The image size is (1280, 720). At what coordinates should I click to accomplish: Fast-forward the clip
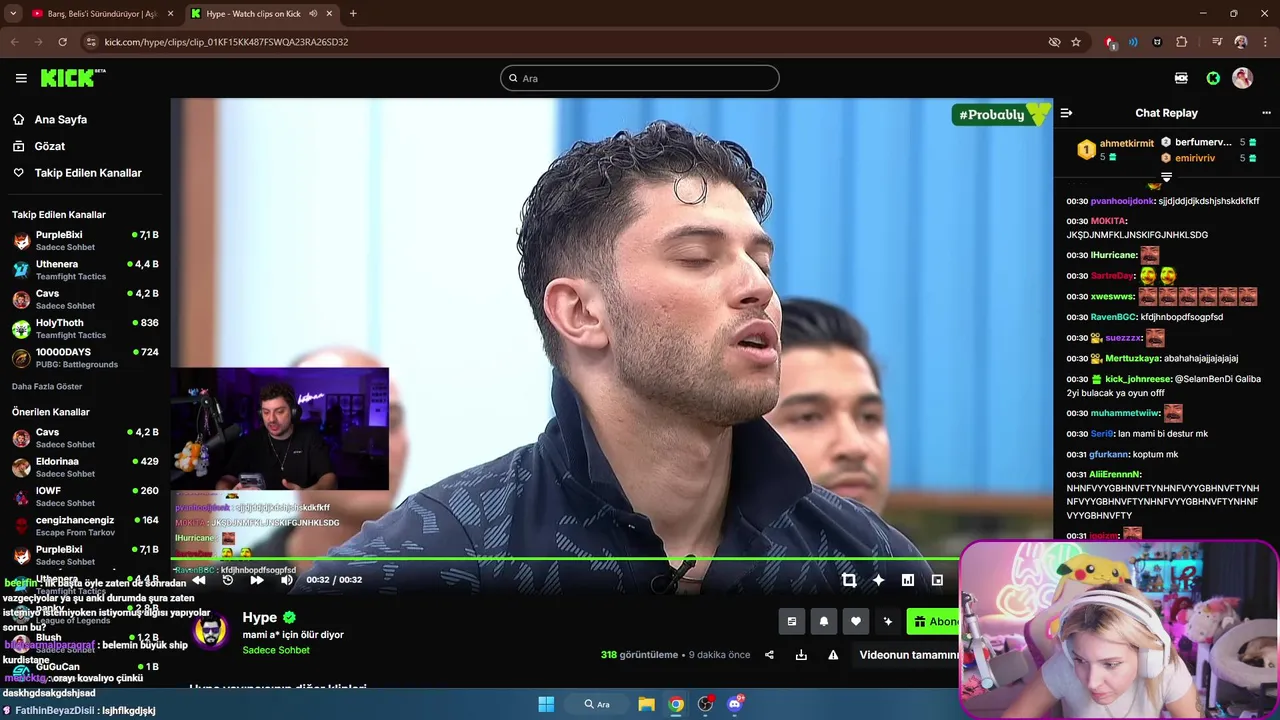coord(257,580)
